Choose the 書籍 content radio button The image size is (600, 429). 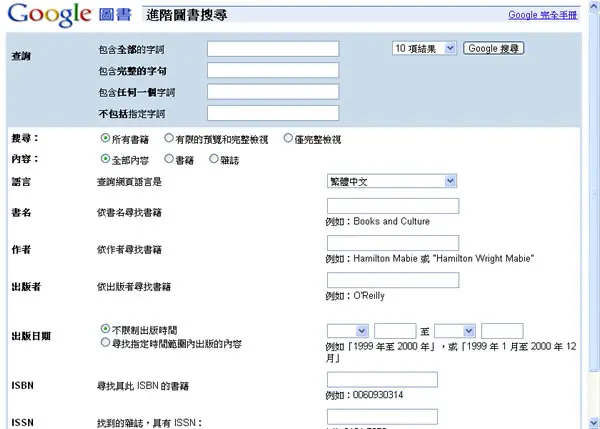coord(169,158)
